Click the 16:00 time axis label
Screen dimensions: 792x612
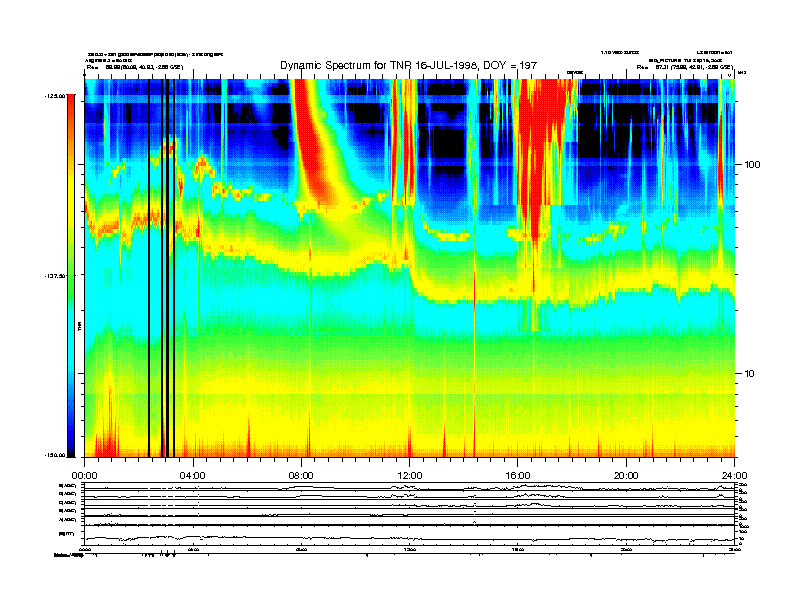point(518,476)
